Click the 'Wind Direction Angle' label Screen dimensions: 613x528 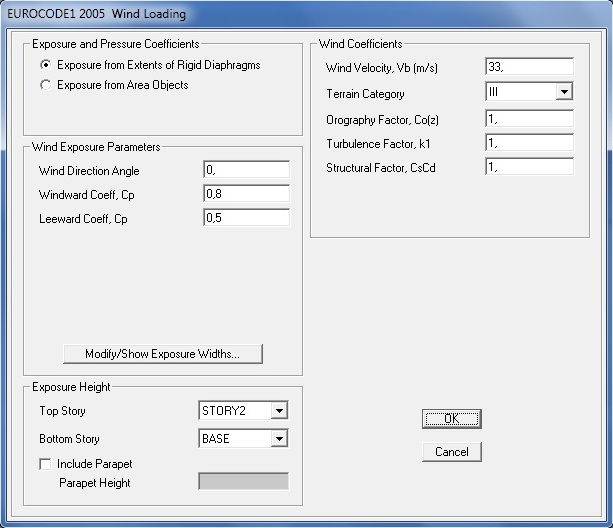coord(89,171)
